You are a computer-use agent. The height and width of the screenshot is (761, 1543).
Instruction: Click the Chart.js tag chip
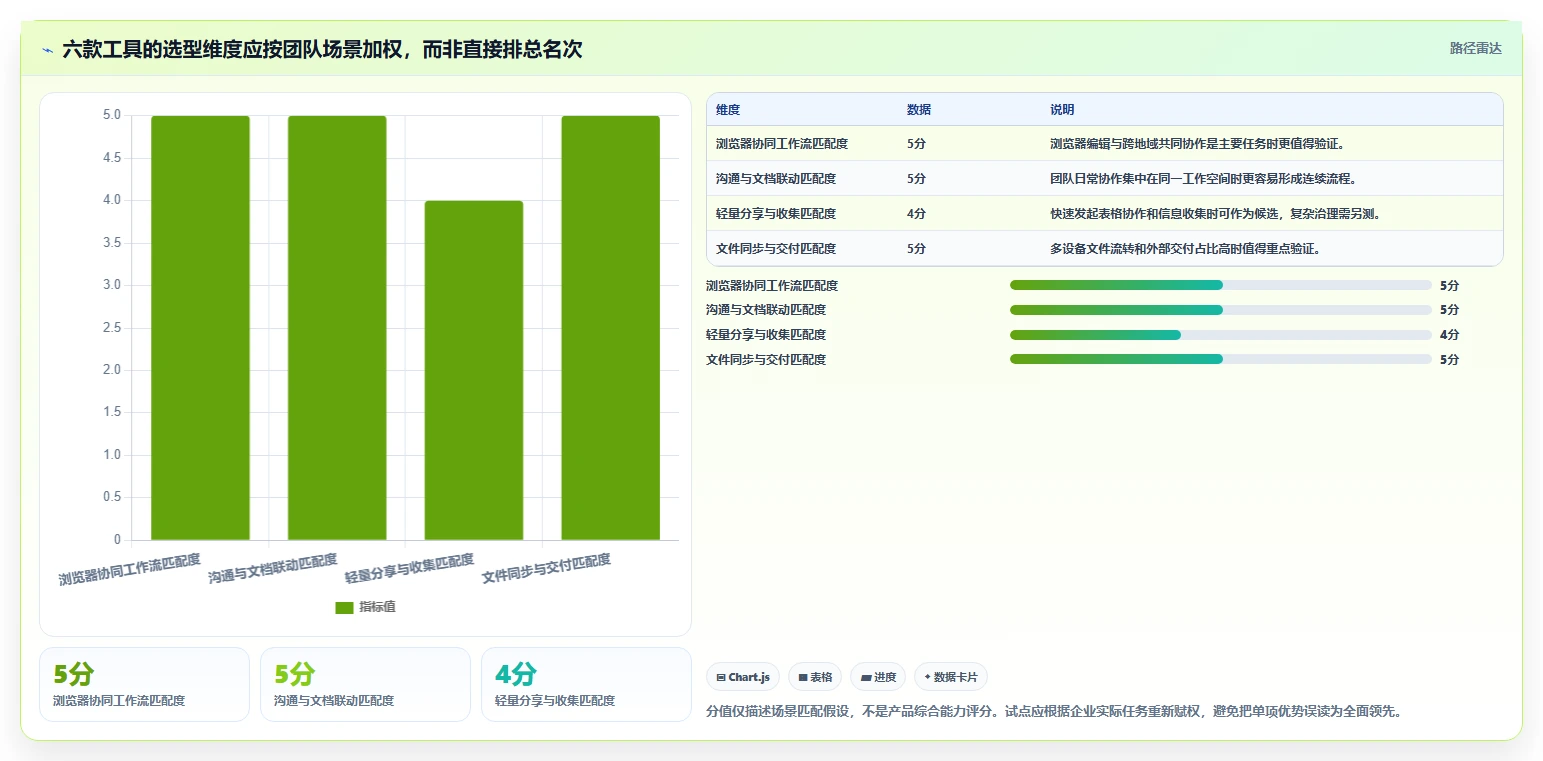click(743, 677)
